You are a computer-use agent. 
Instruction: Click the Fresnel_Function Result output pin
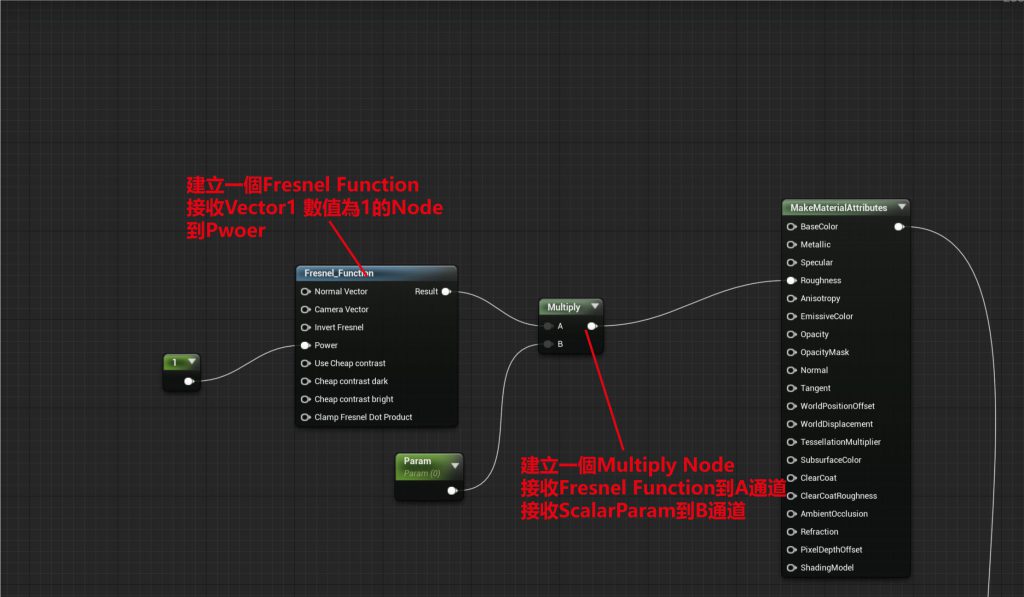pyautogui.click(x=445, y=292)
